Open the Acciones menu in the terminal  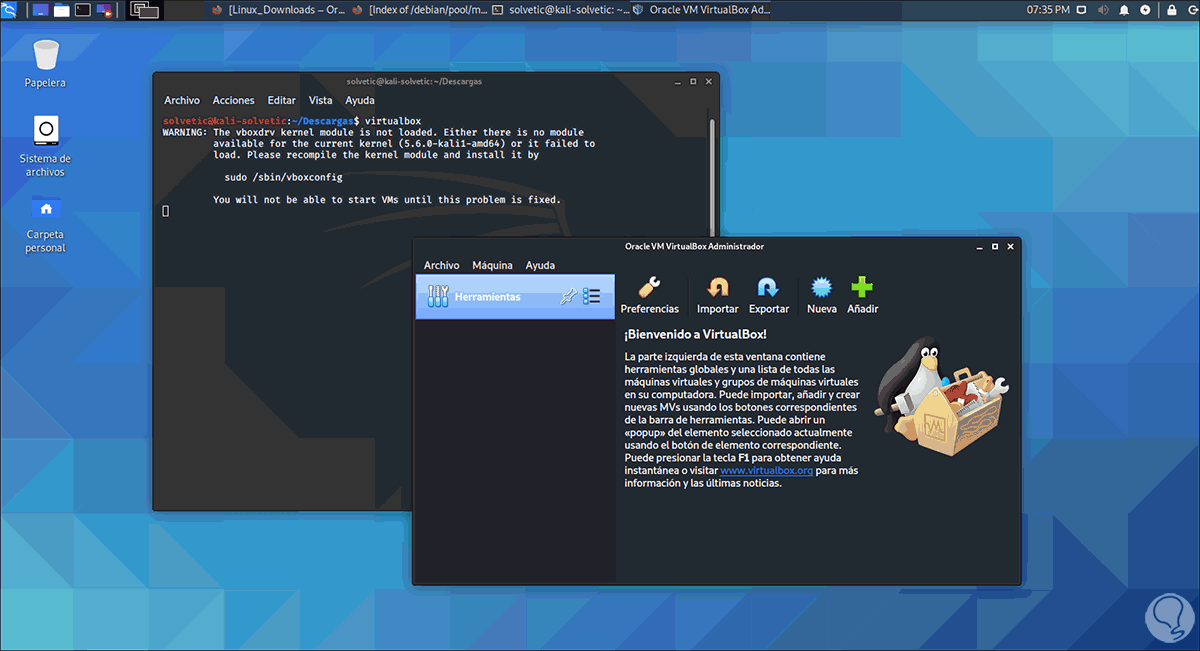pos(233,100)
